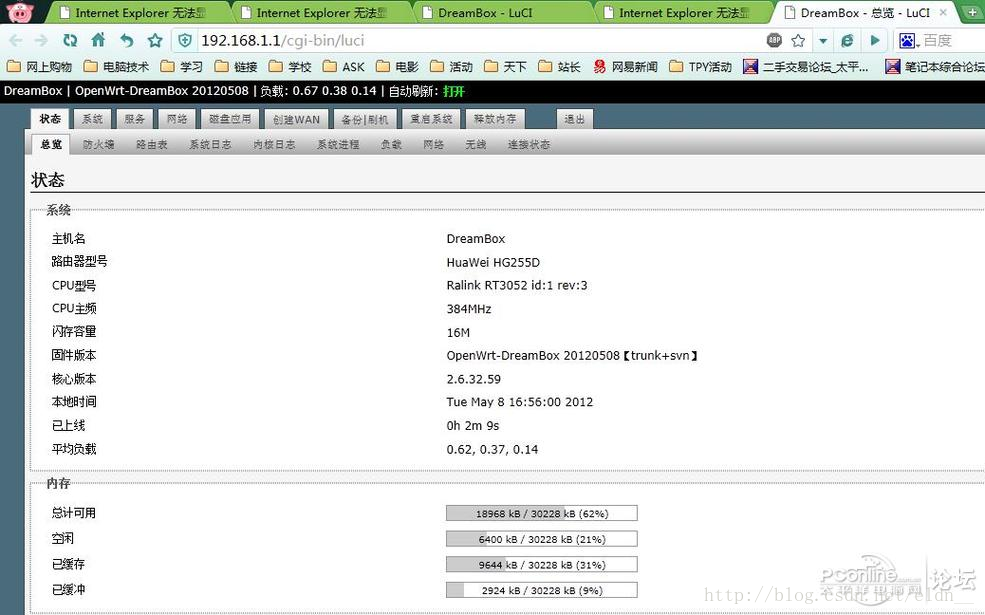Screen dimensions: 985x615
Task: Click the 释放内存 tab
Action: pos(495,119)
